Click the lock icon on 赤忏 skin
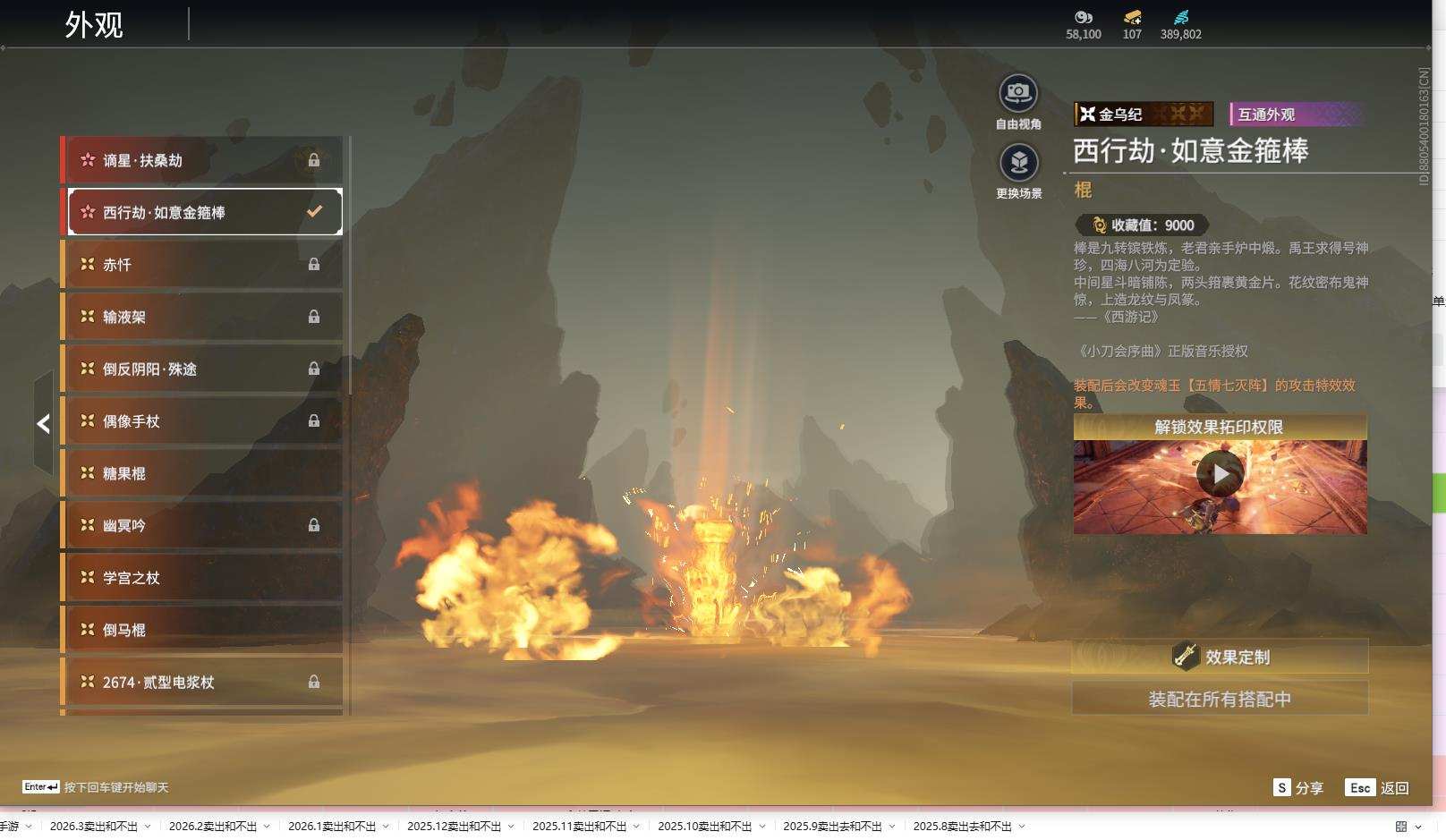 coord(314,265)
